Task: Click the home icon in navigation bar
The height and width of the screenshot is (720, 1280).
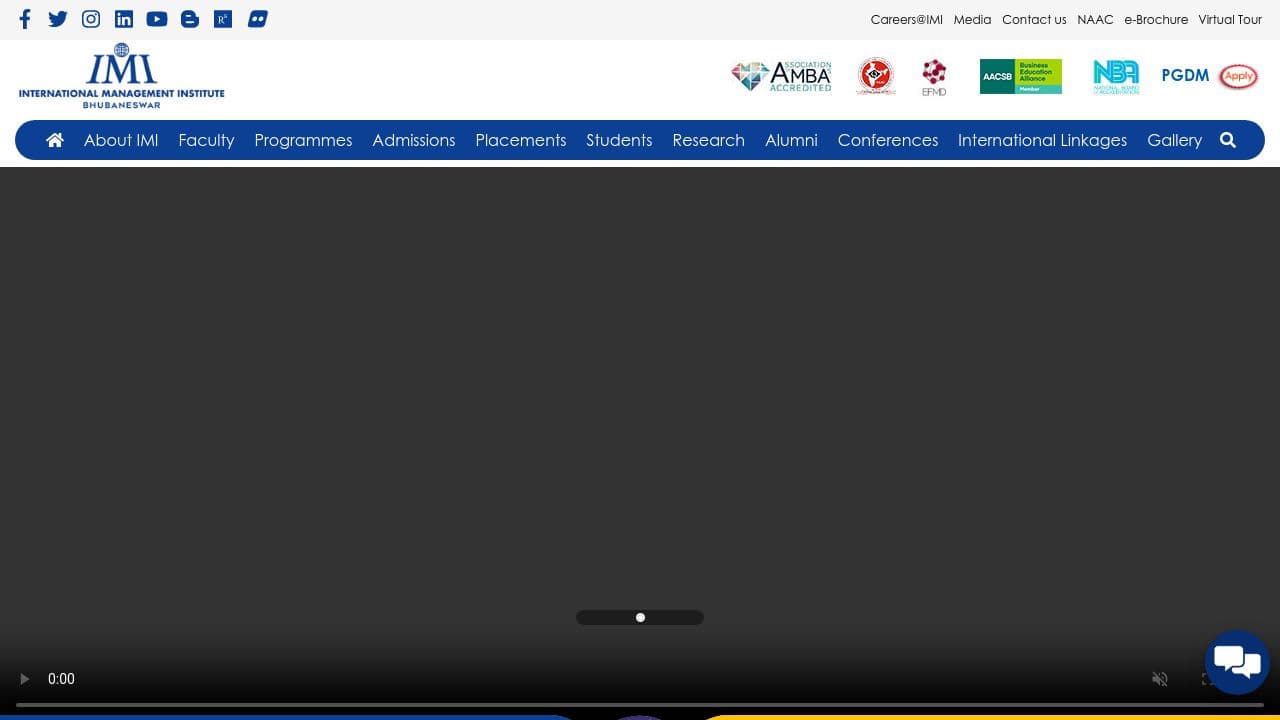Action: (x=55, y=140)
